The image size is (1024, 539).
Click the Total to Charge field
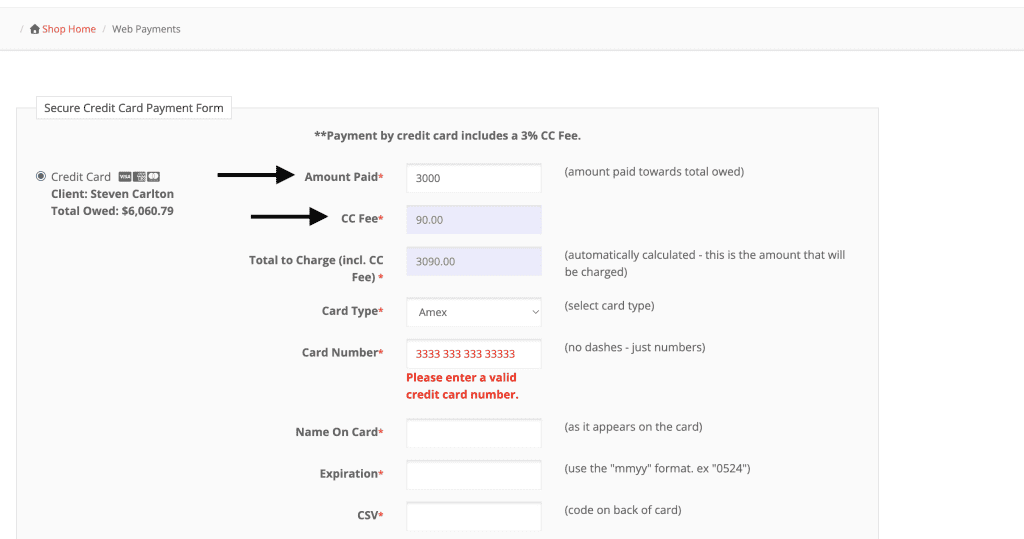473,261
